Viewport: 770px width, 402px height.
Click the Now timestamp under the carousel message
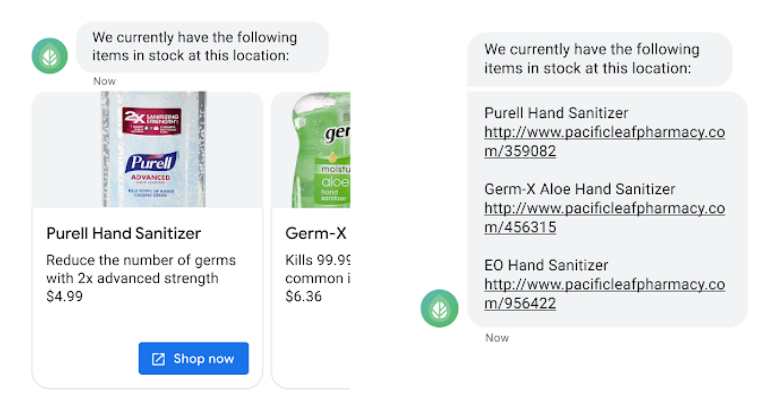(105, 81)
